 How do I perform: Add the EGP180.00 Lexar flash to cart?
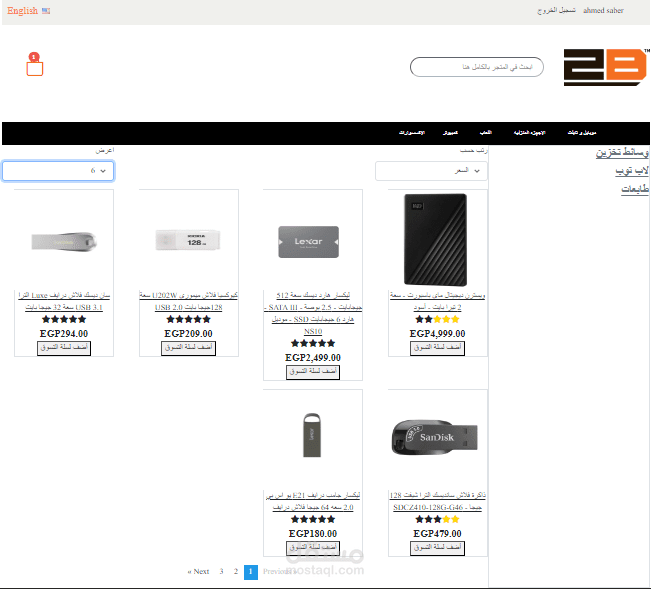(x=313, y=548)
